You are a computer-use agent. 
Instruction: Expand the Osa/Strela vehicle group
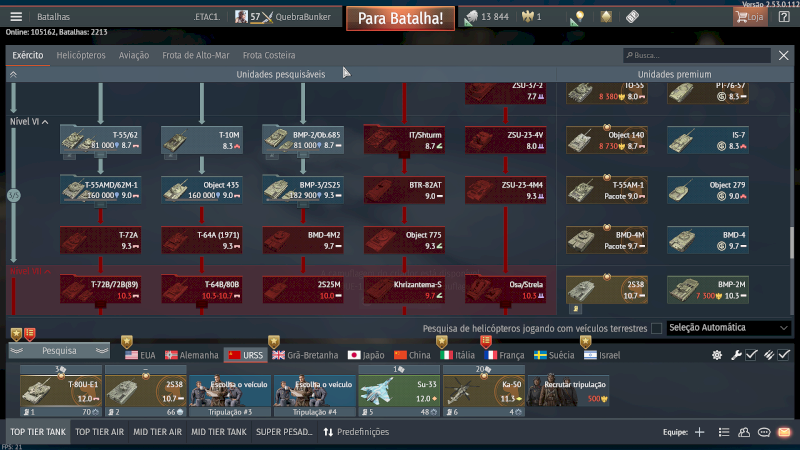(505, 306)
